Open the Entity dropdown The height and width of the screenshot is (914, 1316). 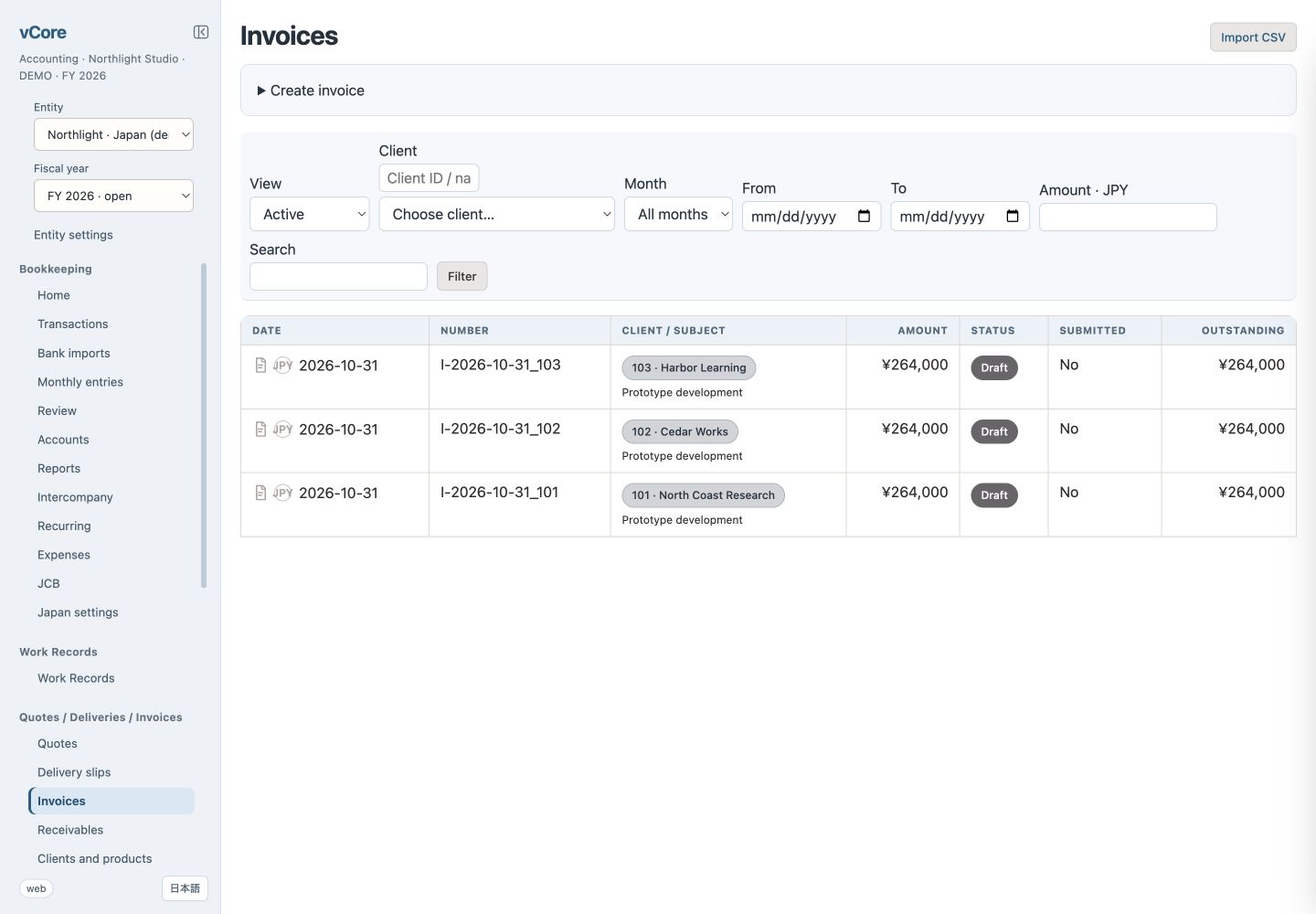click(113, 134)
